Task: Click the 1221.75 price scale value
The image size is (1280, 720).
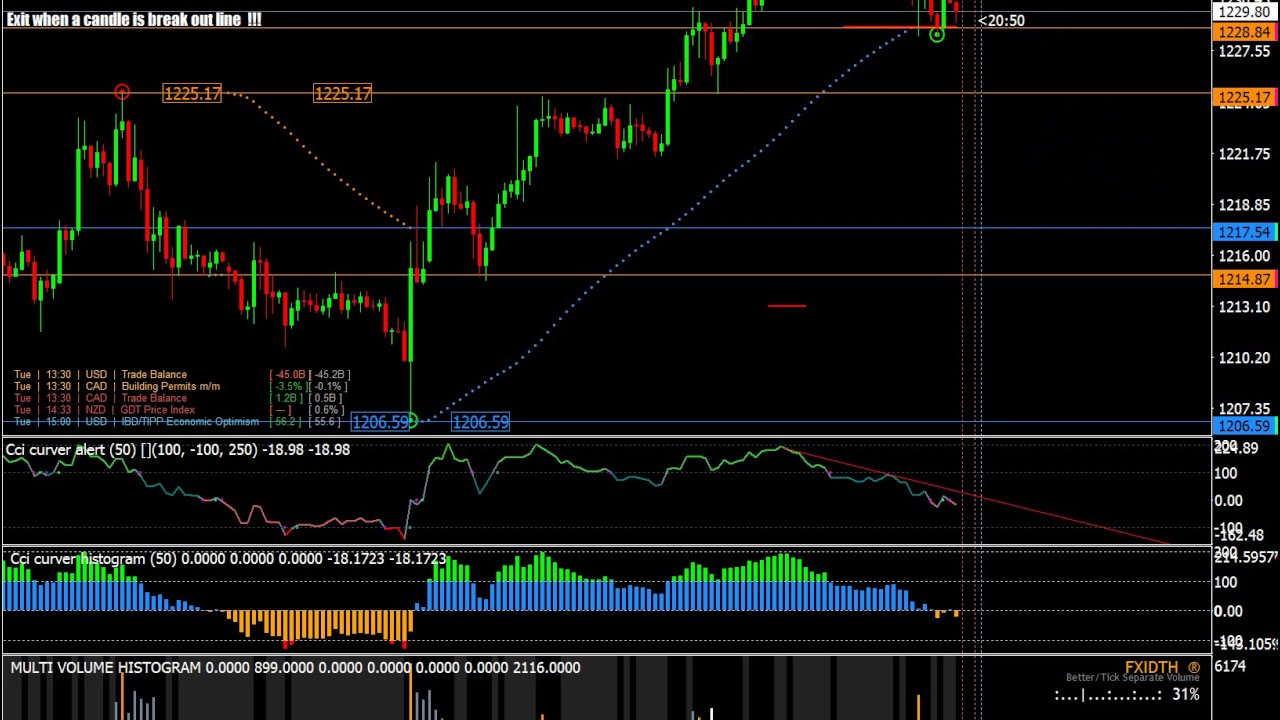Action: pyautogui.click(x=1244, y=154)
